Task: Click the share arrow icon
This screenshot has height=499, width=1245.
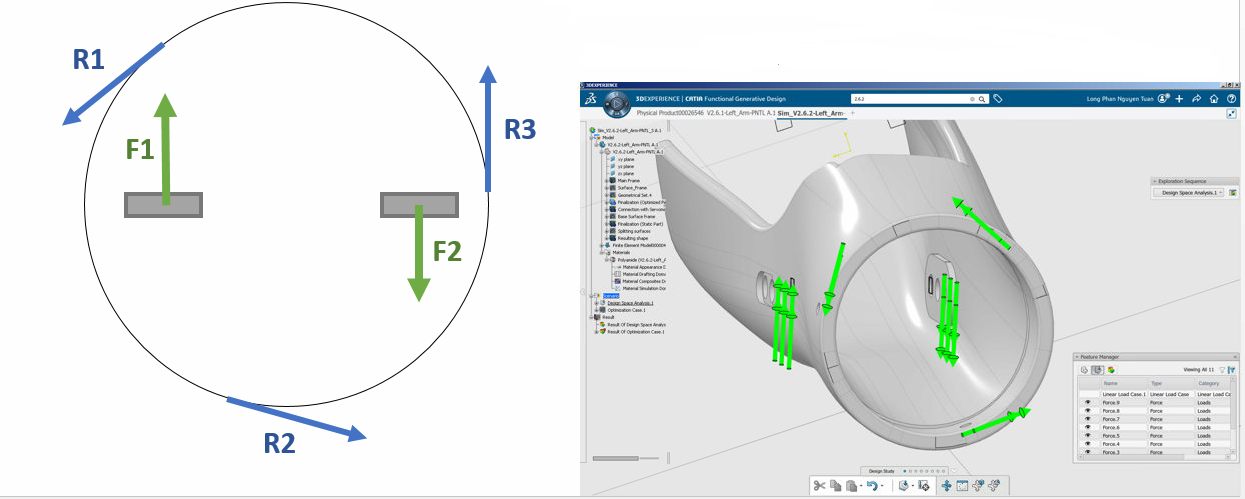Action: pos(1196,99)
